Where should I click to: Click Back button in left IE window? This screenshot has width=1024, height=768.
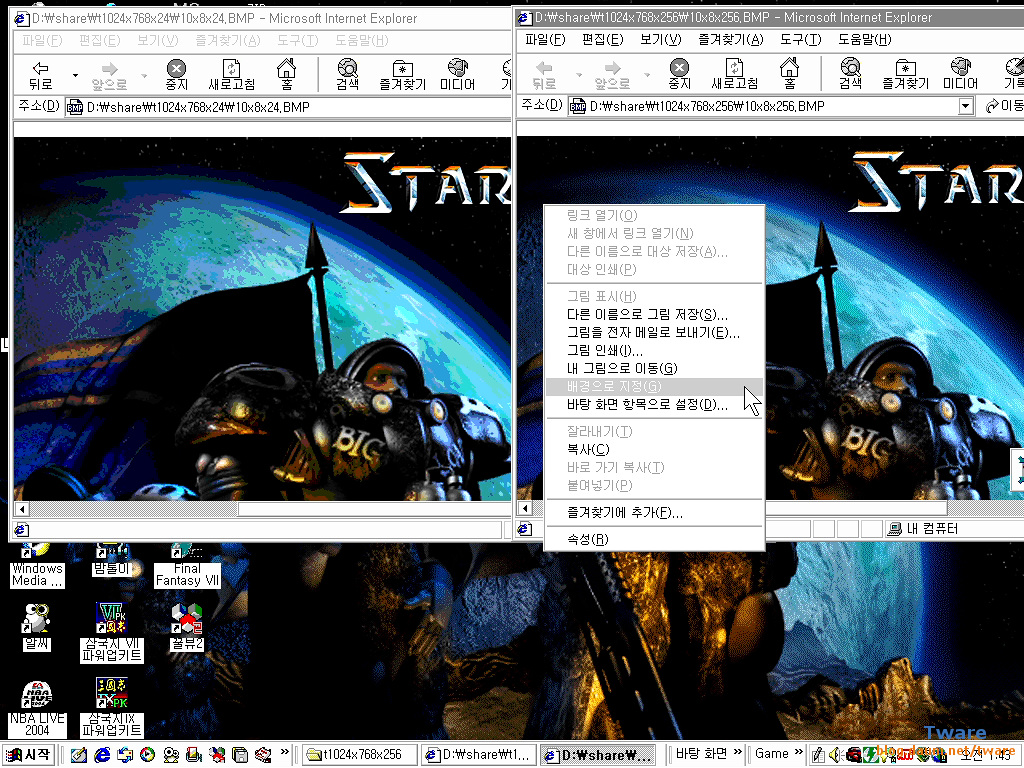pyautogui.click(x=40, y=75)
